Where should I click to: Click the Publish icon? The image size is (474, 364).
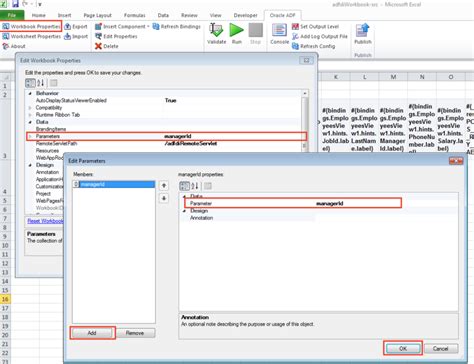pos(363,30)
